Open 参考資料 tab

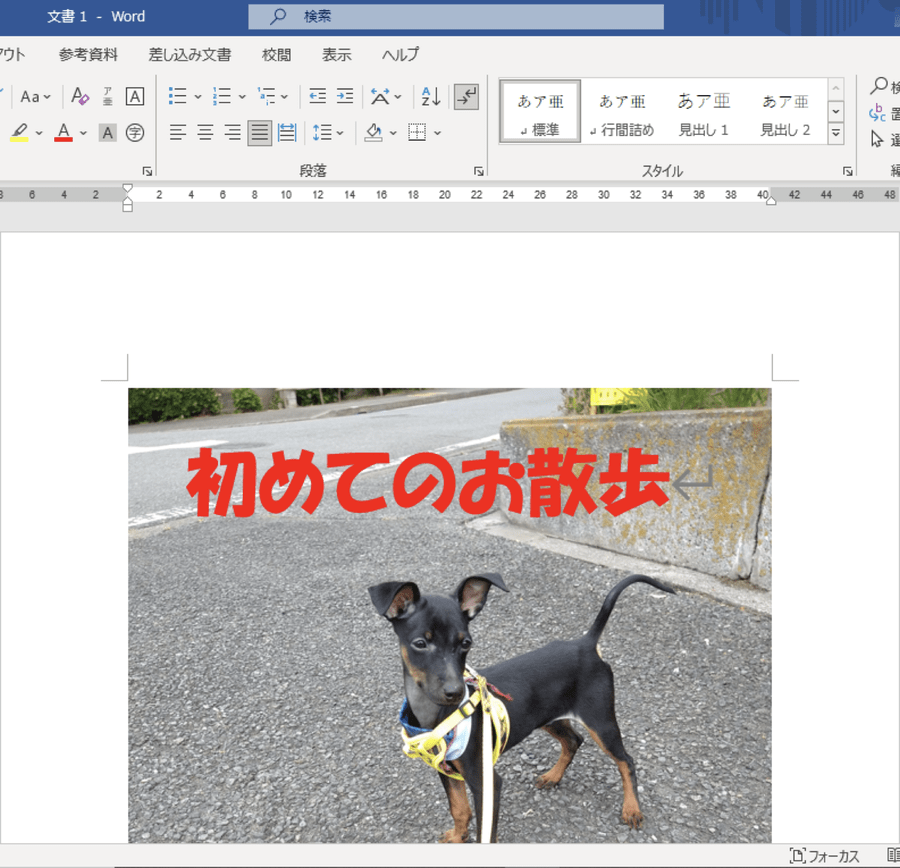click(x=88, y=55)
